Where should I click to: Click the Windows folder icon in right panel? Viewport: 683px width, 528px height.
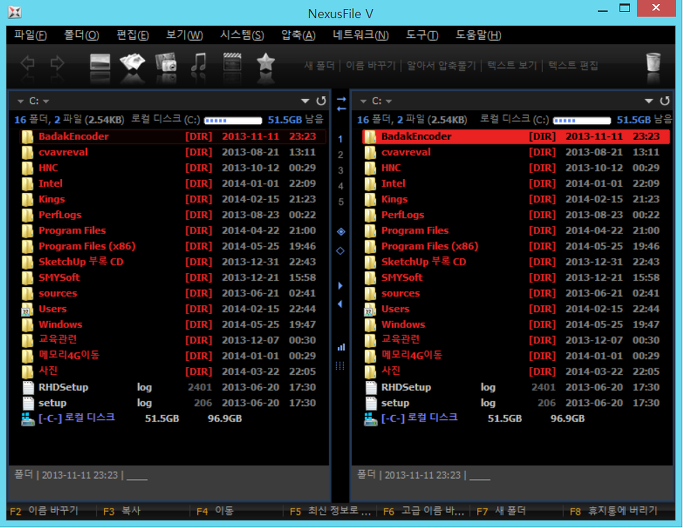[370, 325]
